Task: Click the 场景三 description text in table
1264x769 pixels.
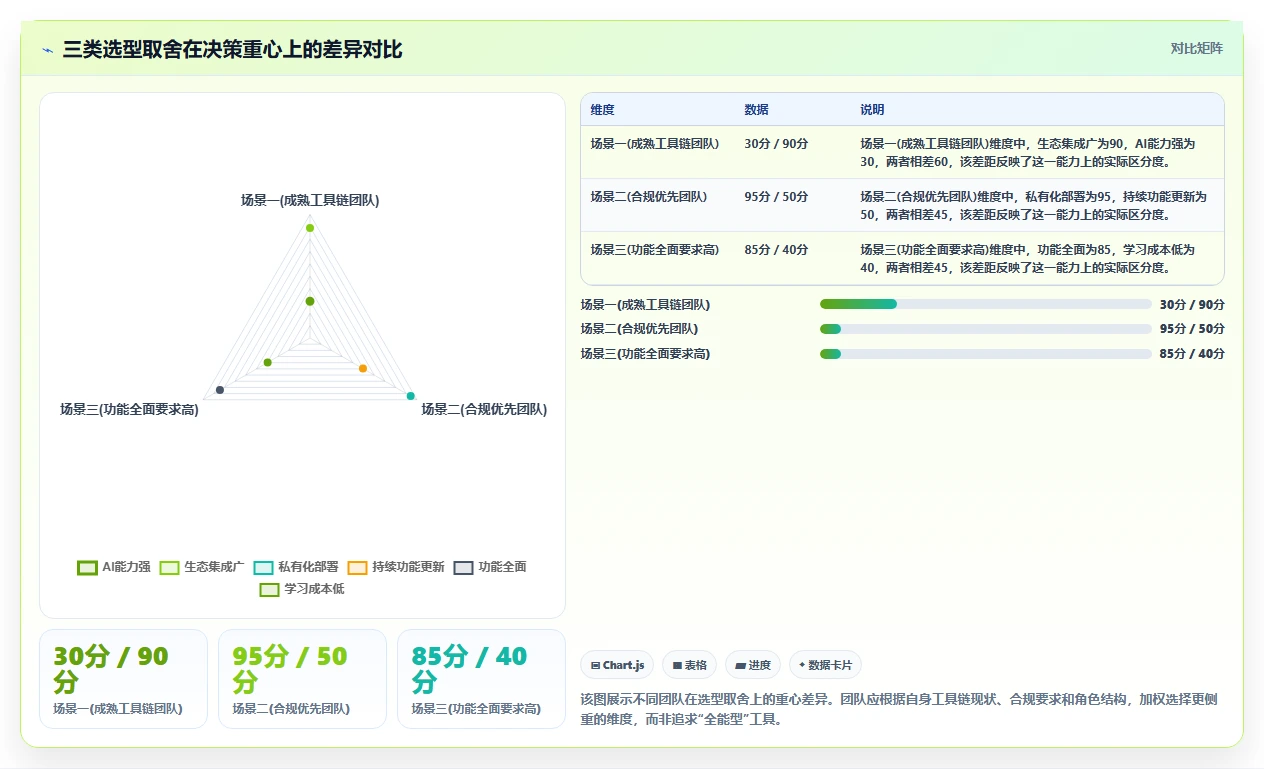Action: pyautogui.click(x=1028, y=259)
